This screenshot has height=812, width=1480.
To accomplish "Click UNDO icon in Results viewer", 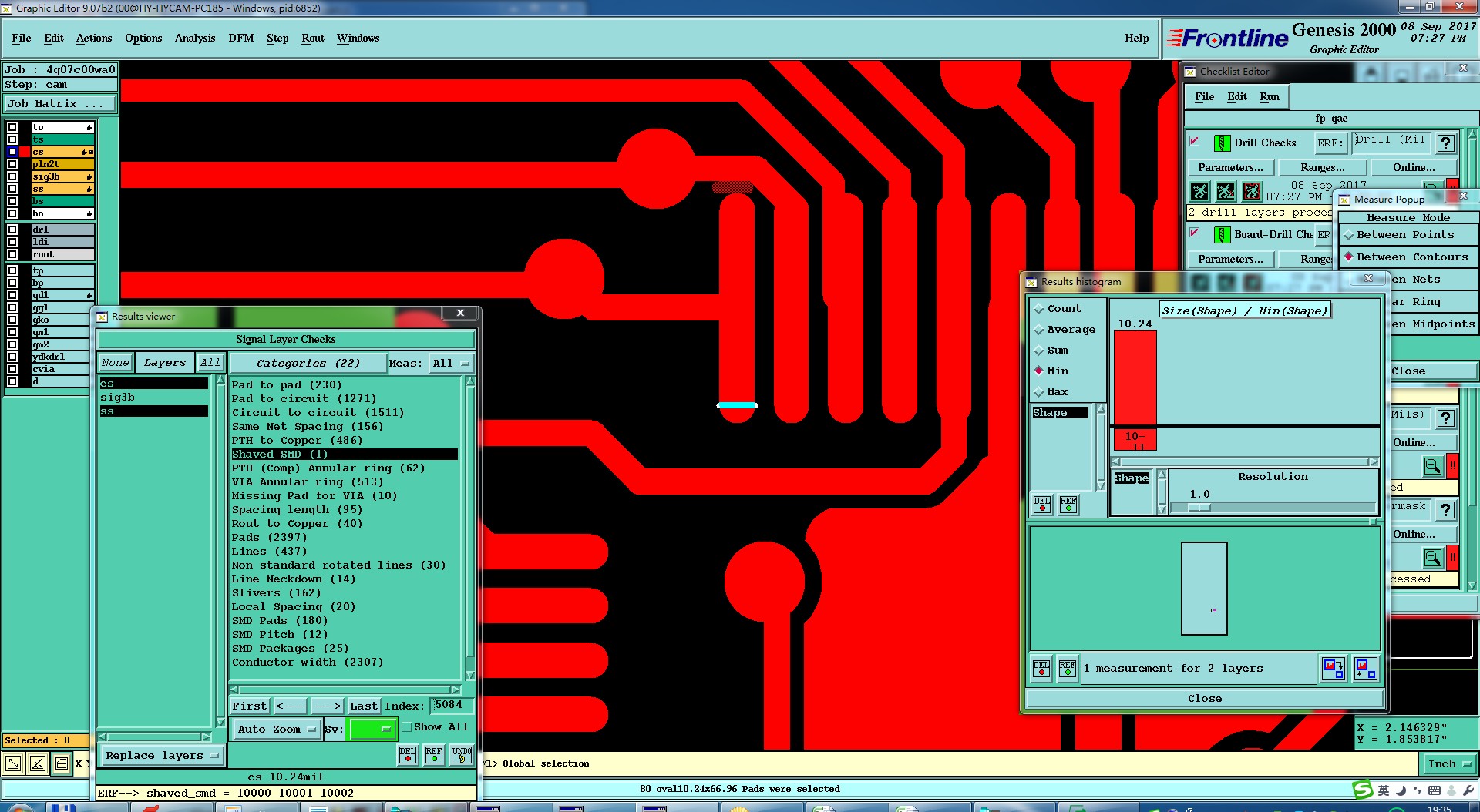I will [x=462, y=754].
